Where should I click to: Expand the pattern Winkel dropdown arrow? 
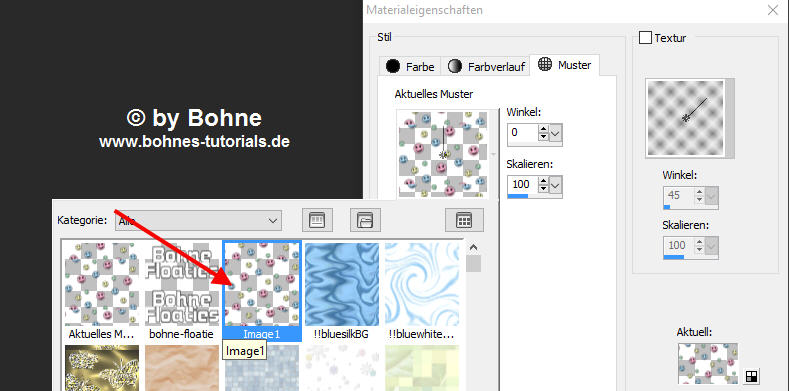tap(556, 133)
